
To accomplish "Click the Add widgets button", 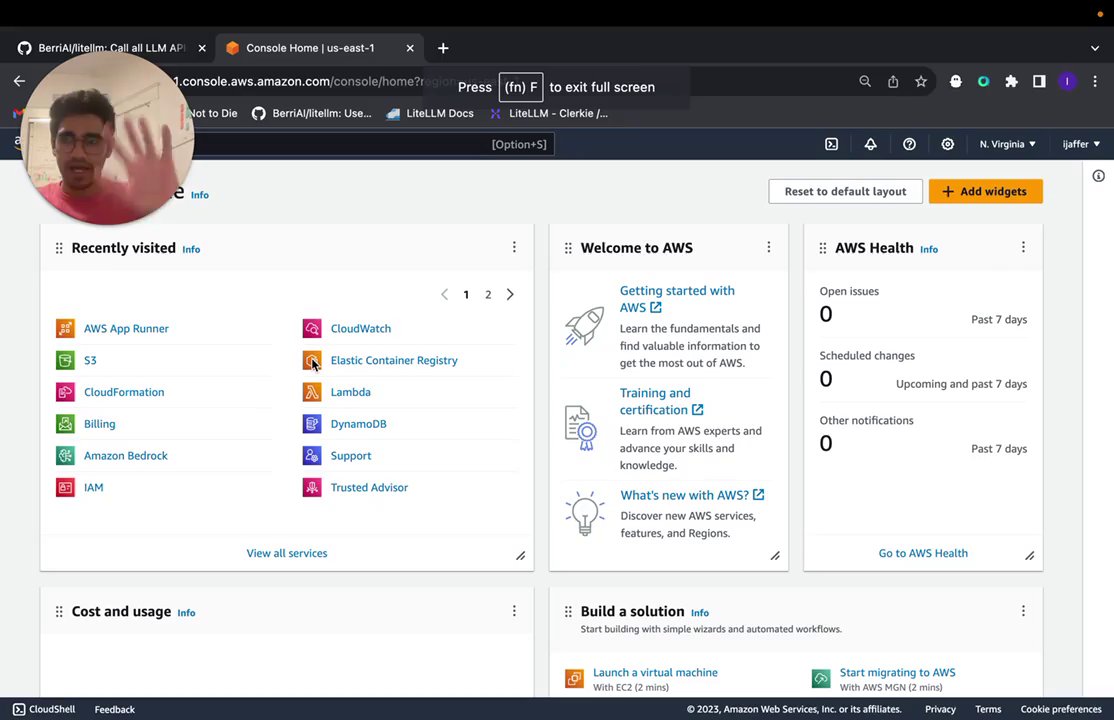I will [x=985, y=191].
